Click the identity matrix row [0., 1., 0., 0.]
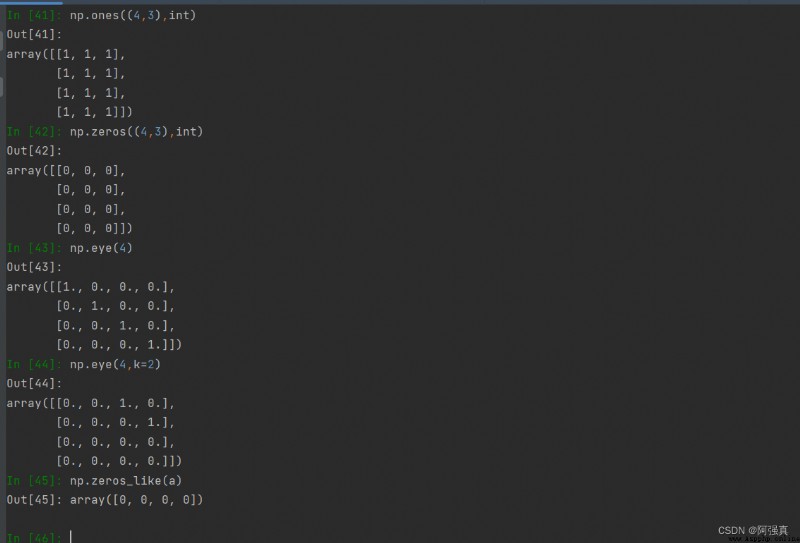Image resolution: width=800 pixels, height=543 pixels. tap(116, 306)
